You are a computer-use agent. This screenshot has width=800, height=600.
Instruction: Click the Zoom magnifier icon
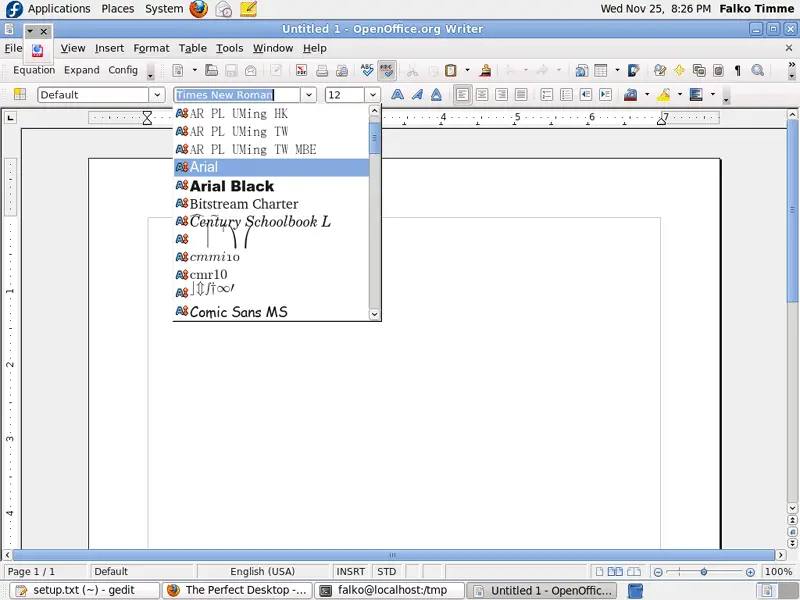tap(758, 70)
